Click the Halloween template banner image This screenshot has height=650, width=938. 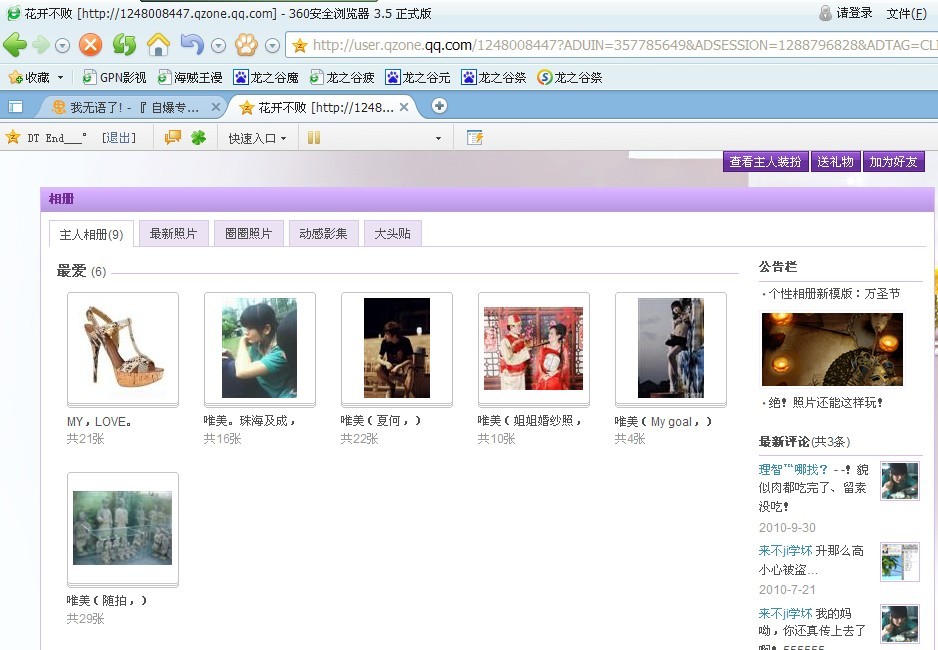[x=832, y=349]
